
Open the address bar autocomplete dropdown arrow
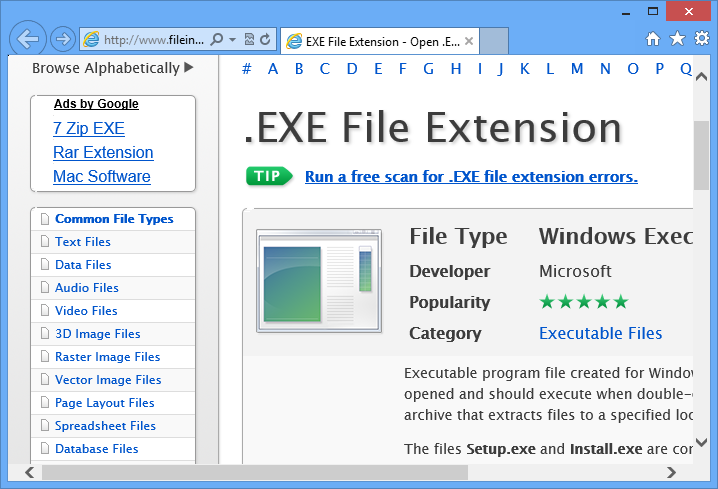click(x=232, y=40)
